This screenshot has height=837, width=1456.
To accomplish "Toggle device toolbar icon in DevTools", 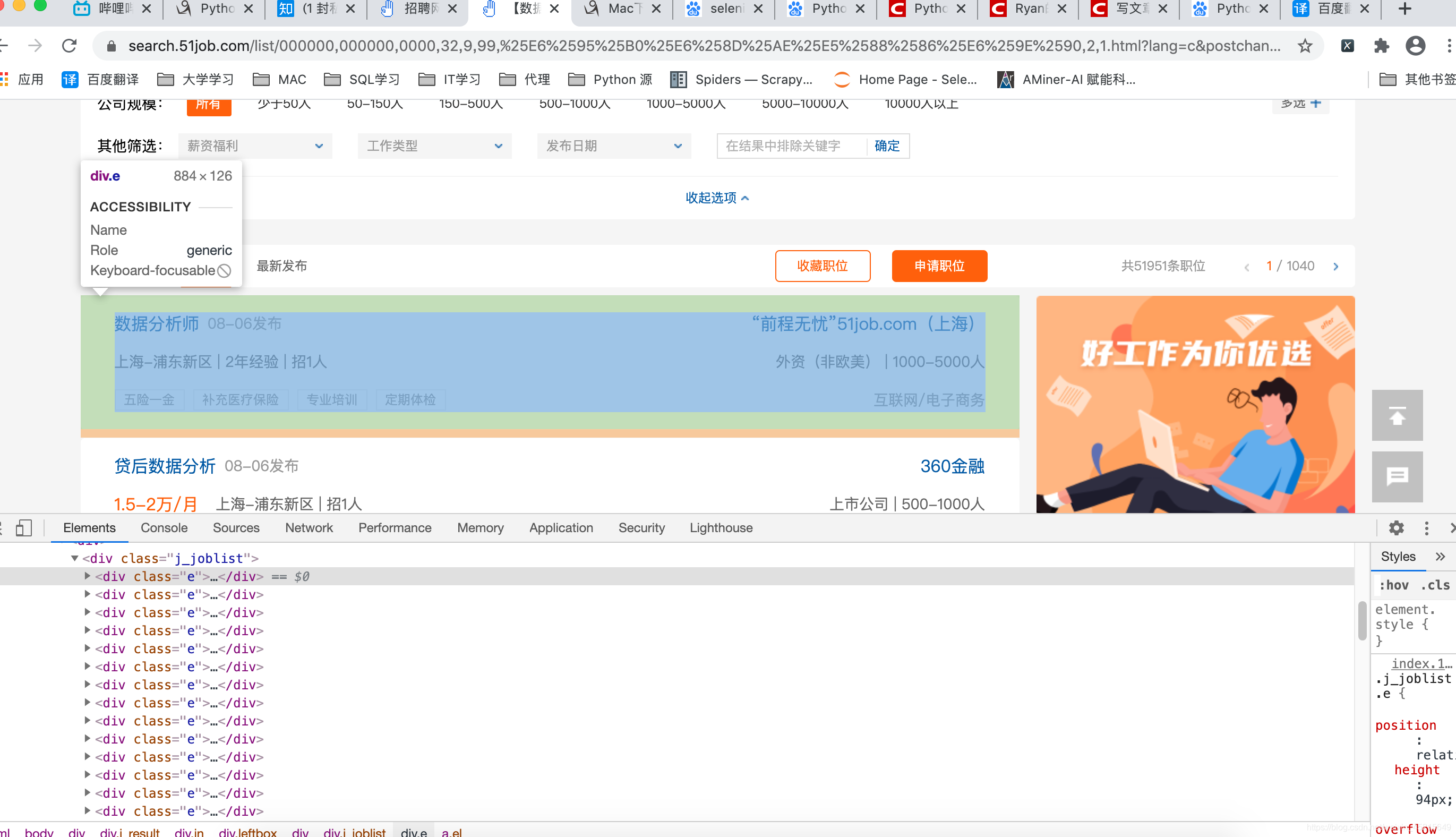I will (27, 527).
